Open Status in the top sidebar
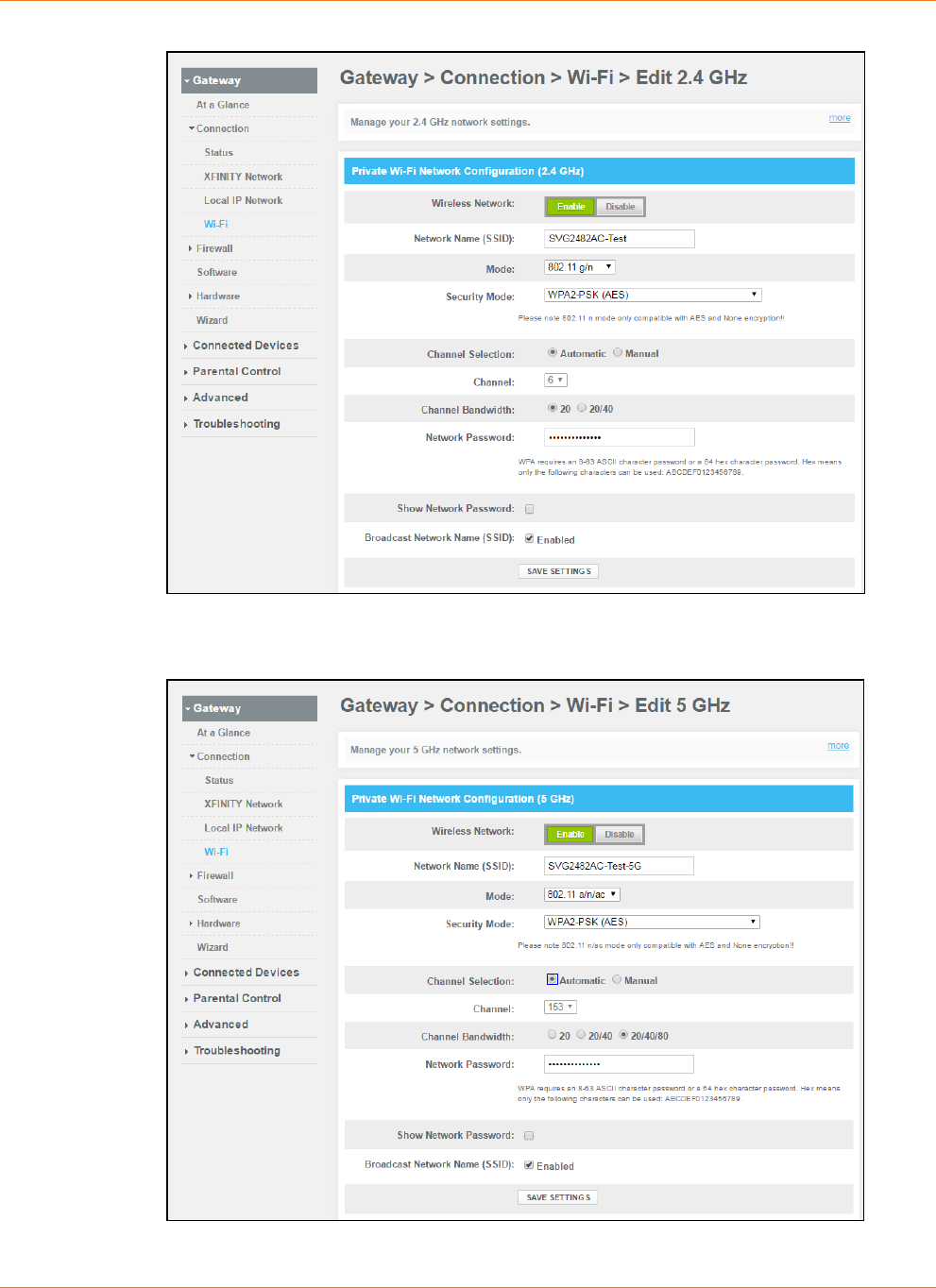The image size is (936, 1288). (x=219, y=153)
